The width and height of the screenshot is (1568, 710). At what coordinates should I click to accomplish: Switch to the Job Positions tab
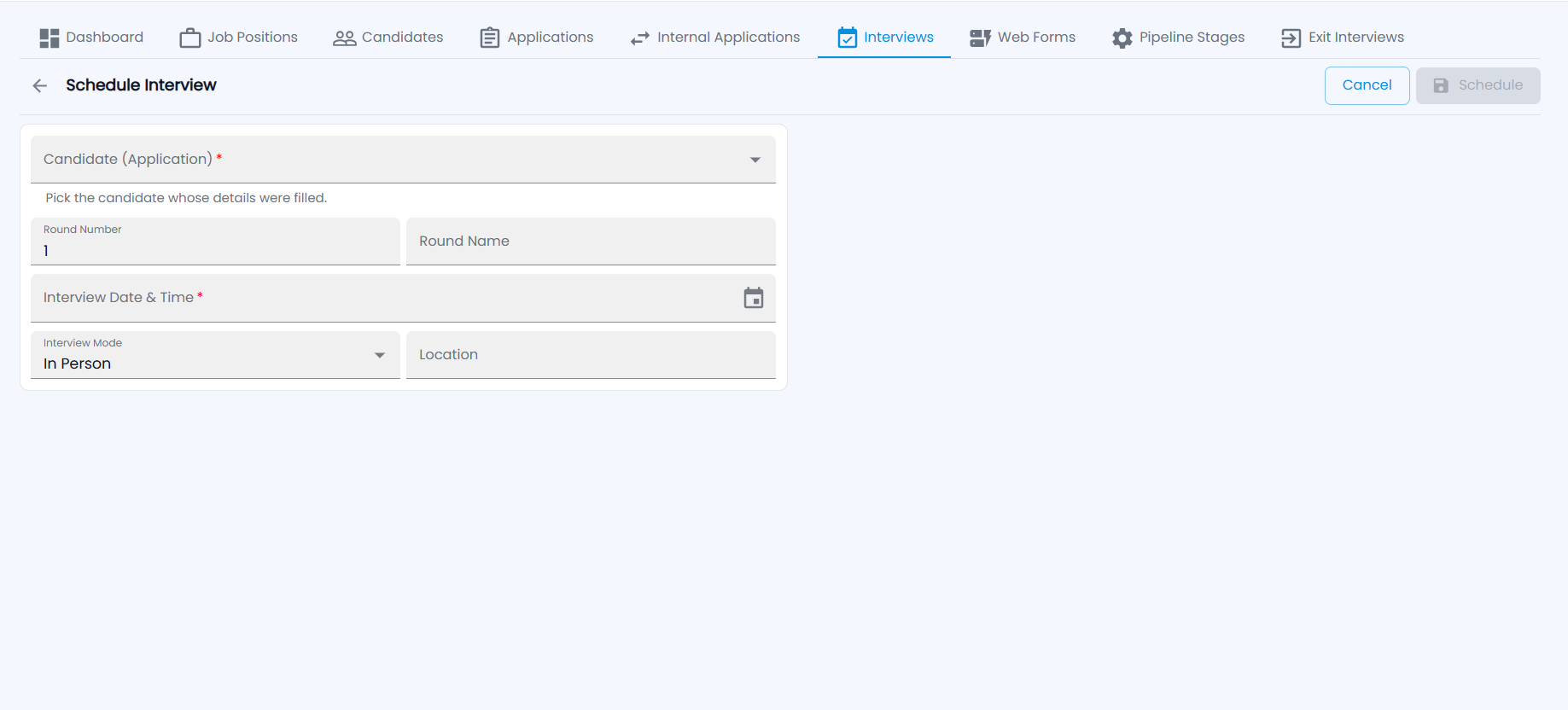[238, 38]
